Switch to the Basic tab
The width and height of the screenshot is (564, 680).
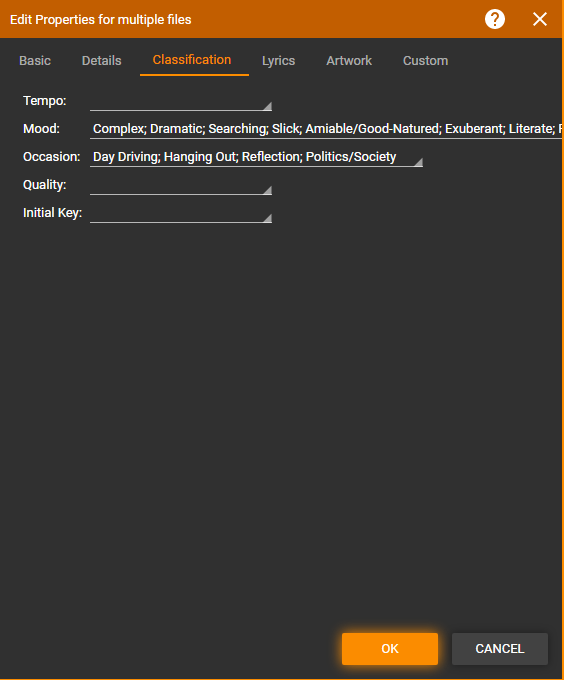click(x=35, y=61)
